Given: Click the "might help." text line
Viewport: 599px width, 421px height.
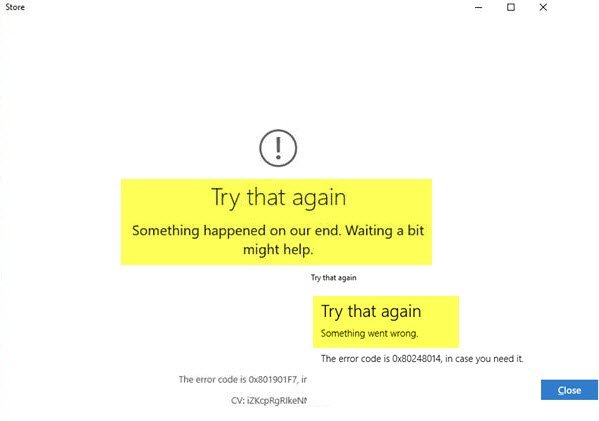Looking at the screenshot, I should click(278, 250).
